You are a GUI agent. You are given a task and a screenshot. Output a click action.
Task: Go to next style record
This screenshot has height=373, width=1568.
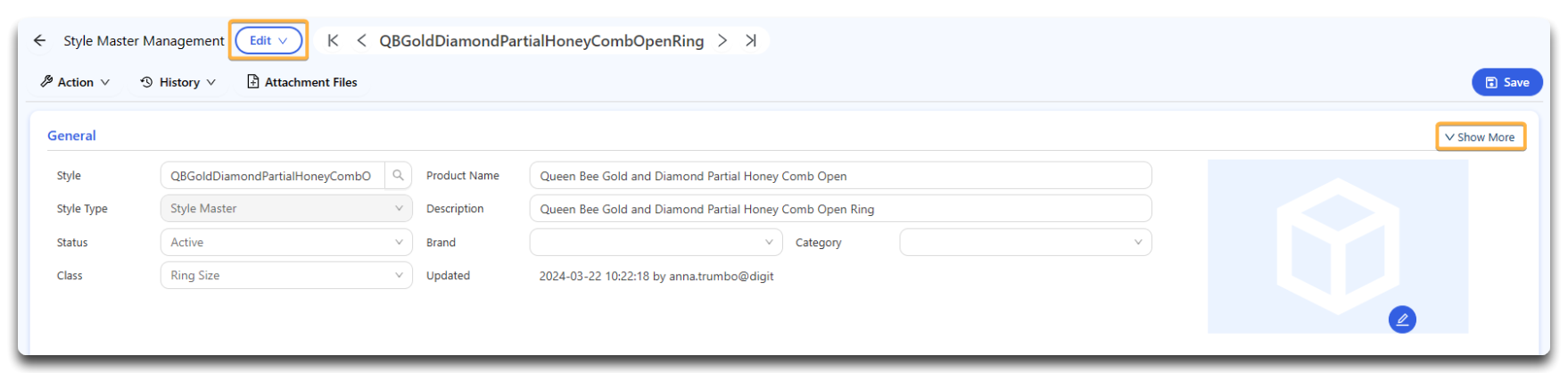[722, 41]
